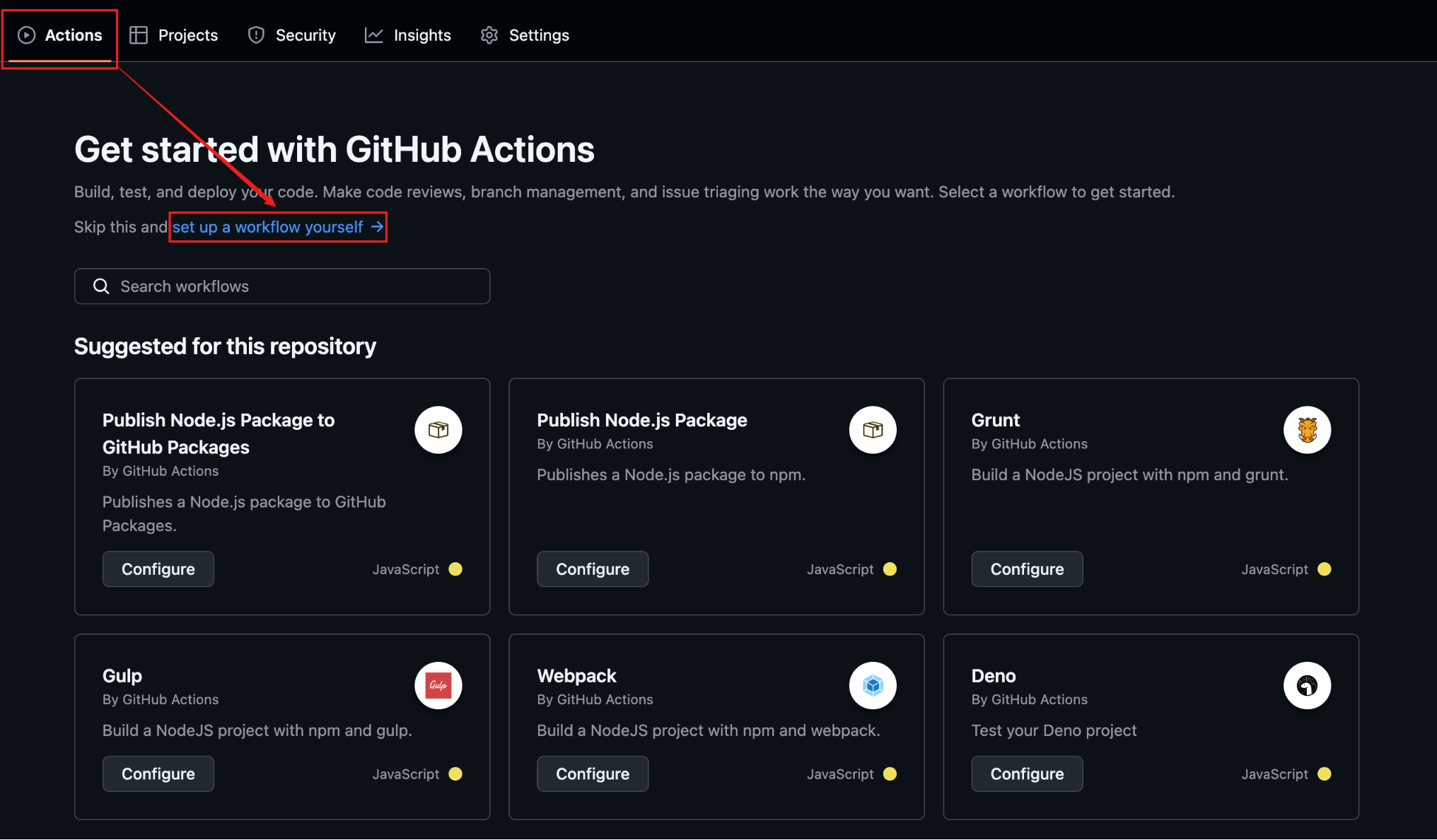
Task: Select the Actions navigation tab
Action: coord(59,33)
